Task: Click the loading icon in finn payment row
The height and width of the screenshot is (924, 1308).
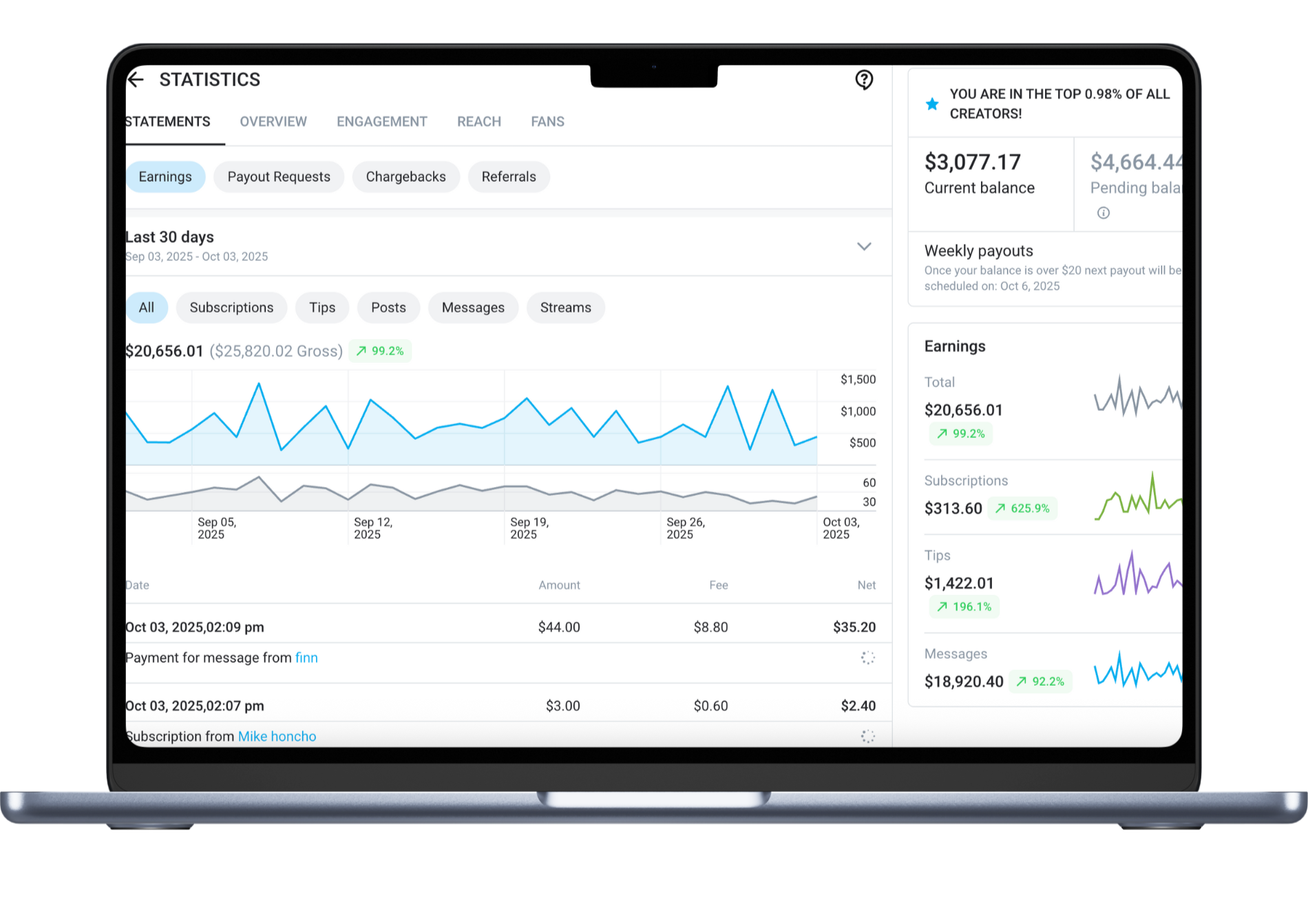Action: (x=867, y=658)
